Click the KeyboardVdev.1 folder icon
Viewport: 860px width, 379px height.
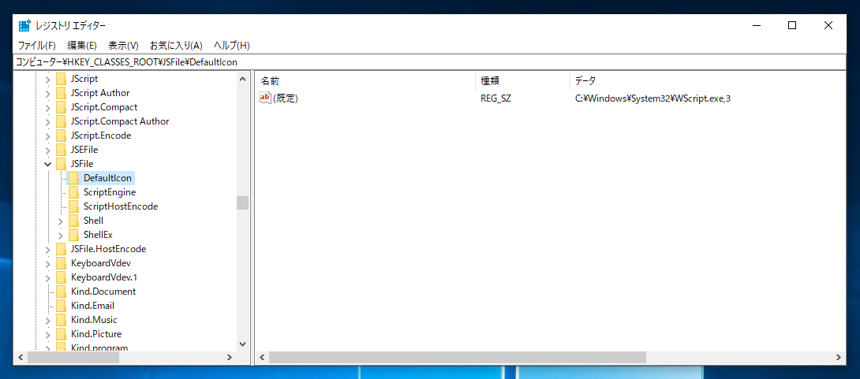[x=61, y=278]
